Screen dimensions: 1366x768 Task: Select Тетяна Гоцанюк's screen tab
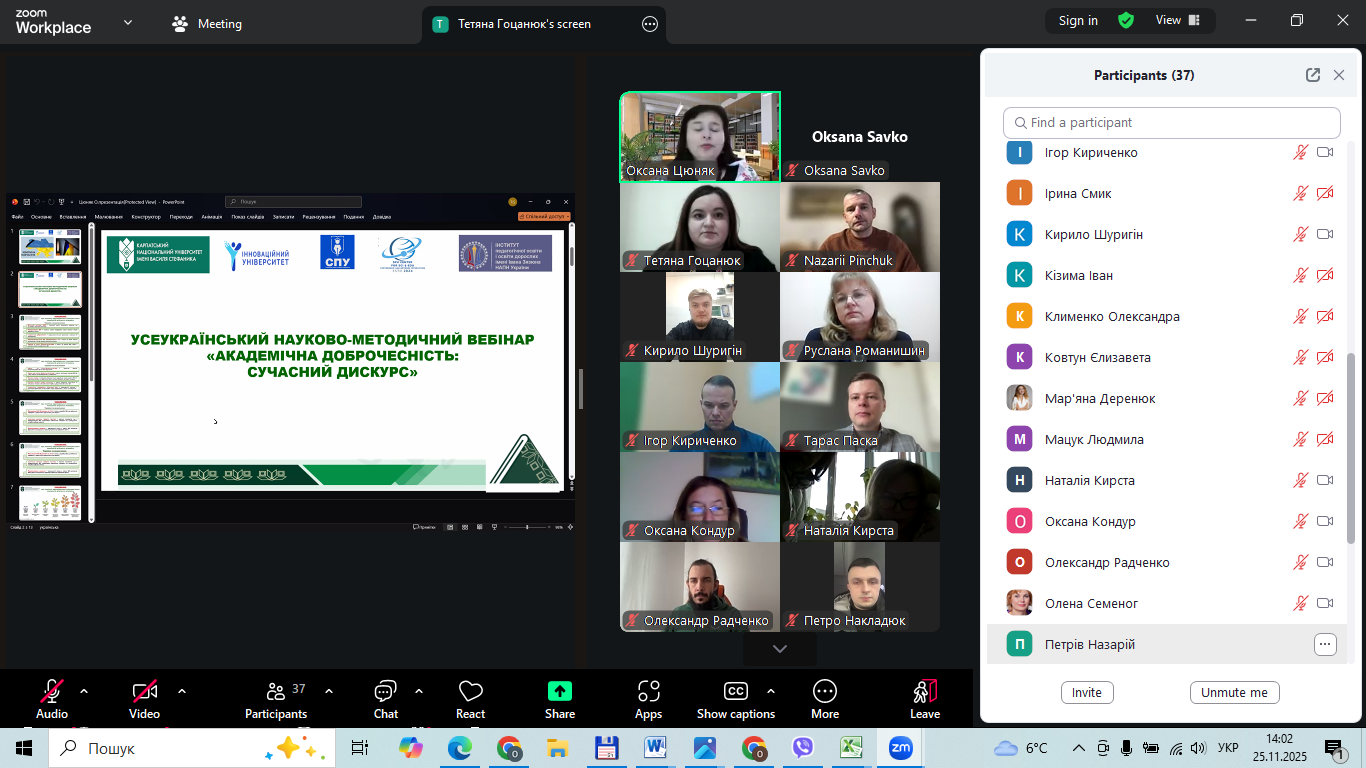click(x=524, y=24)
